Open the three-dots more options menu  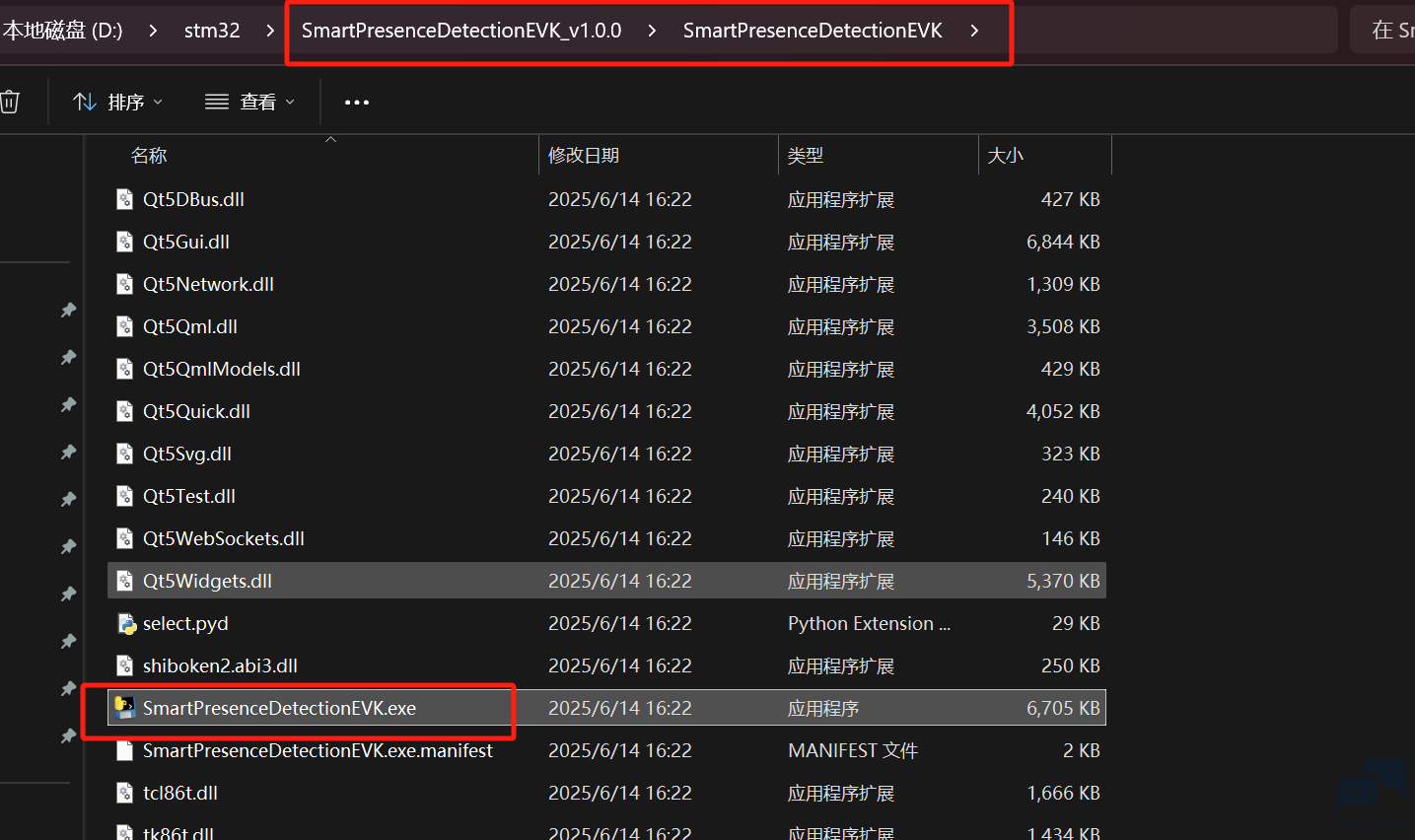[x=357, y=103]
